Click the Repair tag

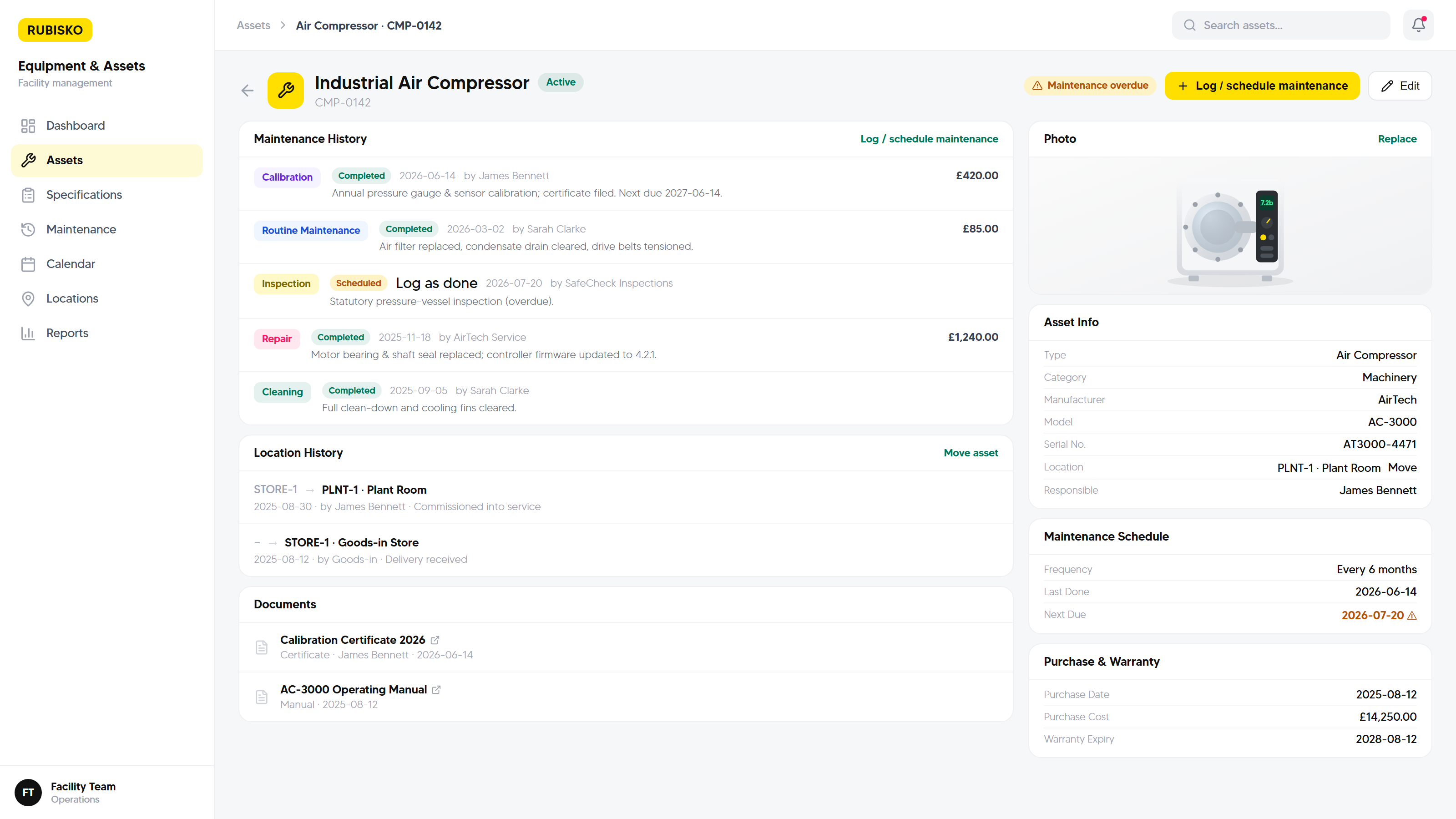click(276, 339)
